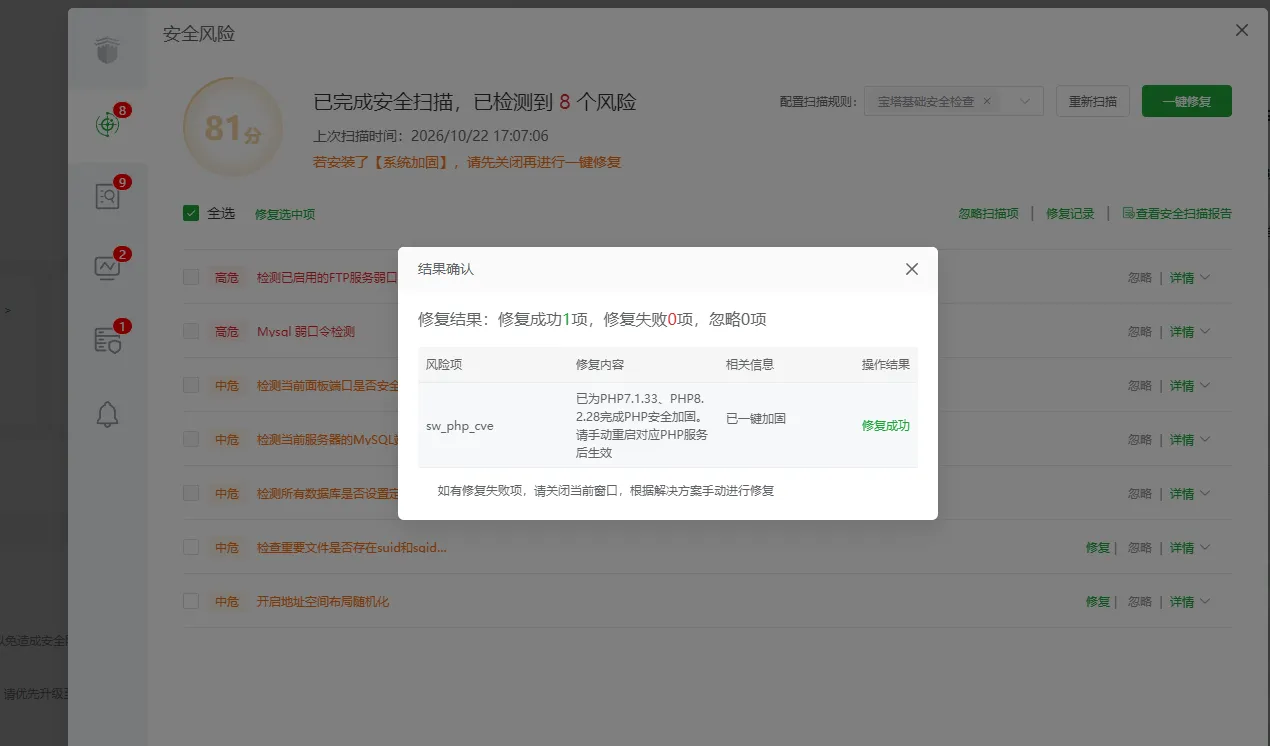Click the green 一键修复 button
Image resolution: width=1270 pixels, height=746 pixels.
1187,101
